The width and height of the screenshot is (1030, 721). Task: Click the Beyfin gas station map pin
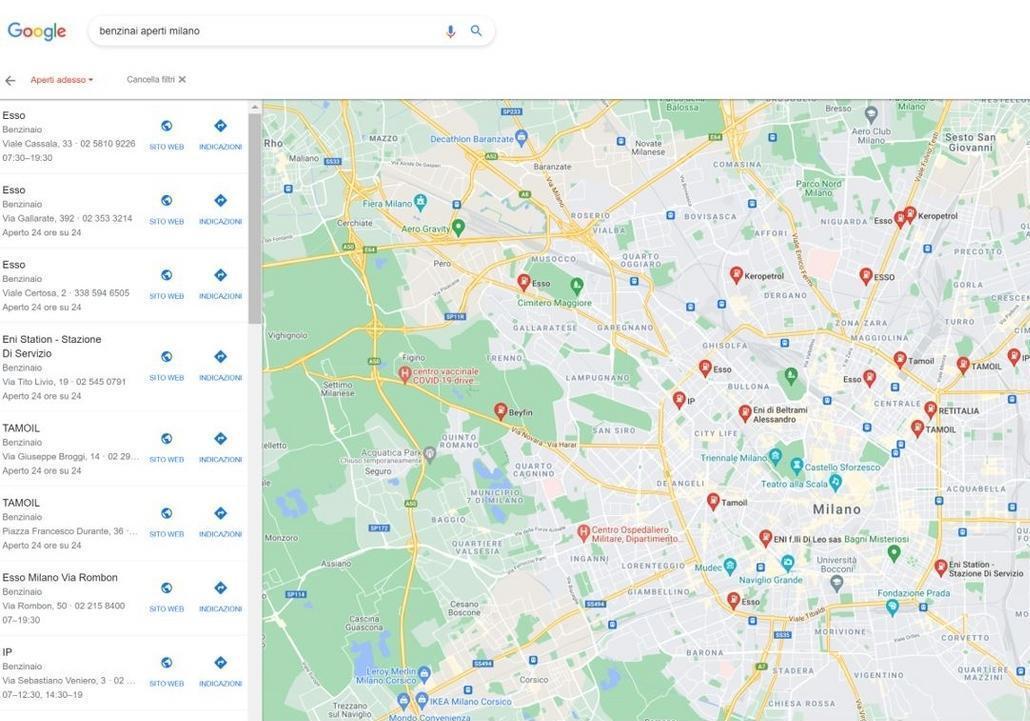(501, 411)
